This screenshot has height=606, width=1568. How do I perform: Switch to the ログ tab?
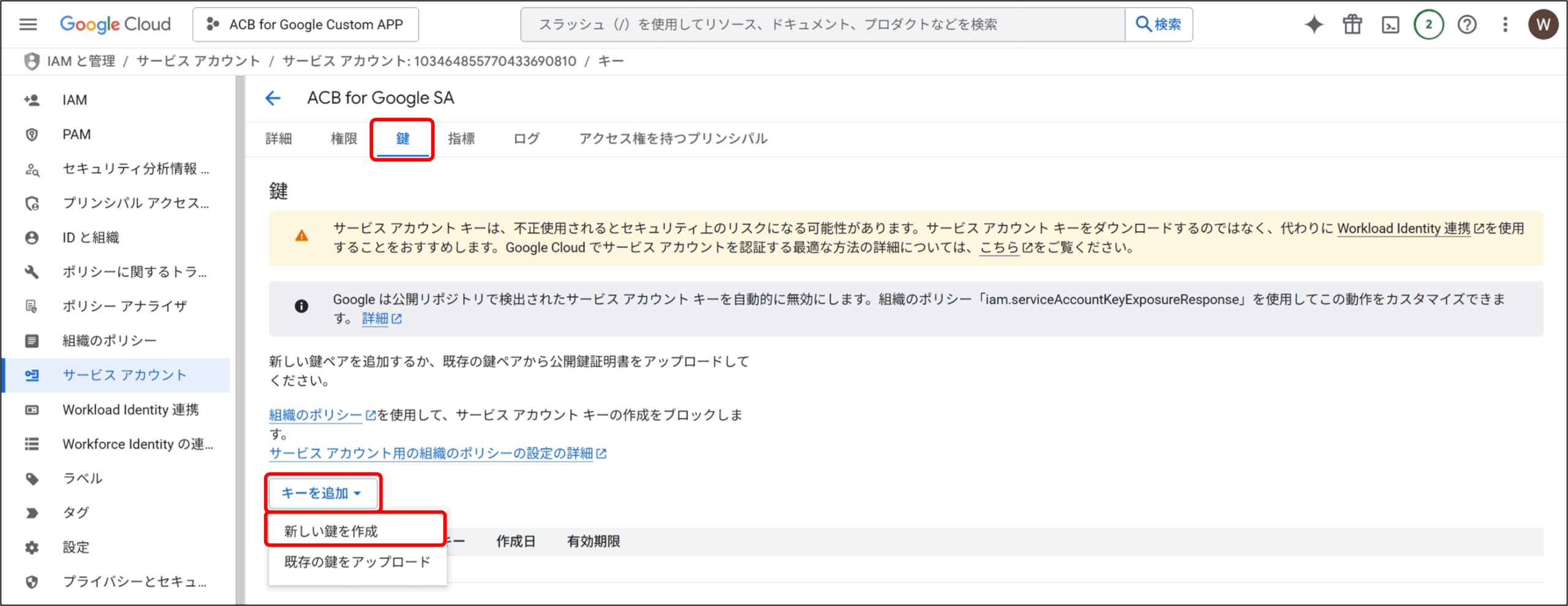pos(526,139)
